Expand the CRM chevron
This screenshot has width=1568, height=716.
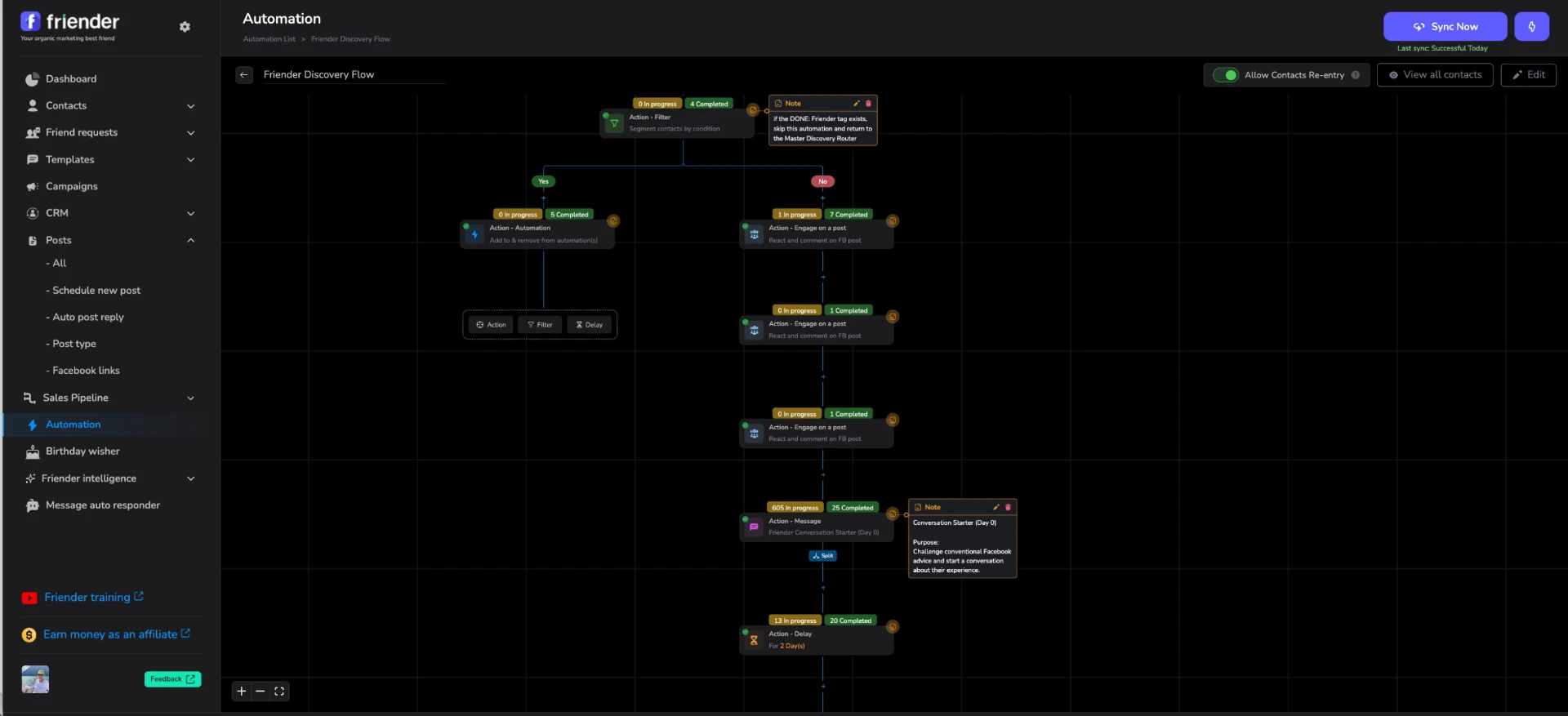(x=190, y=214)
